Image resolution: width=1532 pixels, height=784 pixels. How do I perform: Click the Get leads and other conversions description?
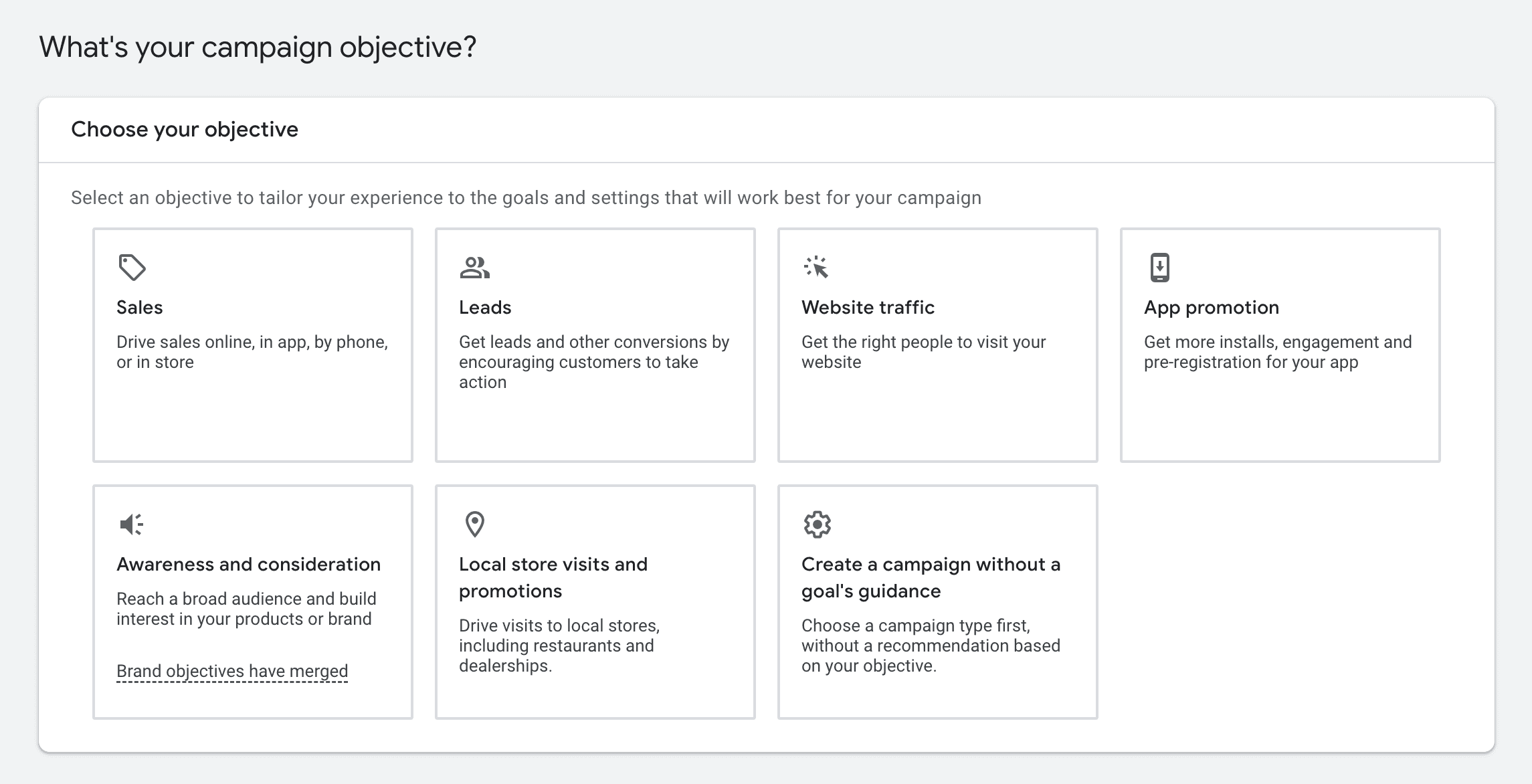pyautogui.click(x=593, y=362)
